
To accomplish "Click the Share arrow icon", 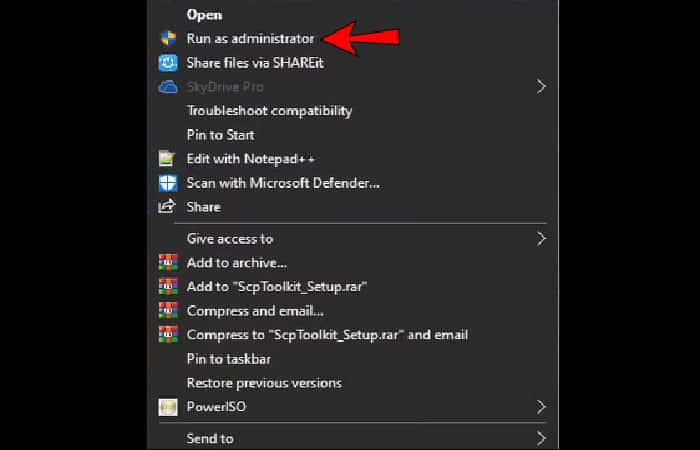I will 167,206.
